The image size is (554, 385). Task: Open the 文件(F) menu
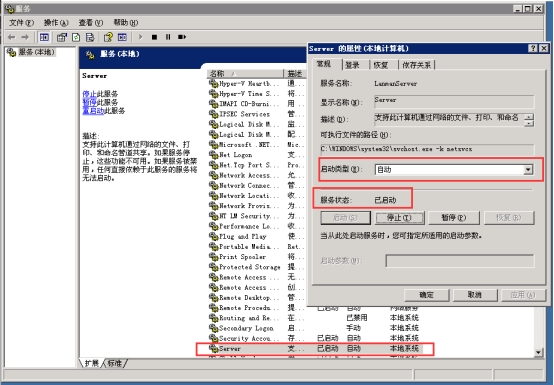(x=21, y=23)
